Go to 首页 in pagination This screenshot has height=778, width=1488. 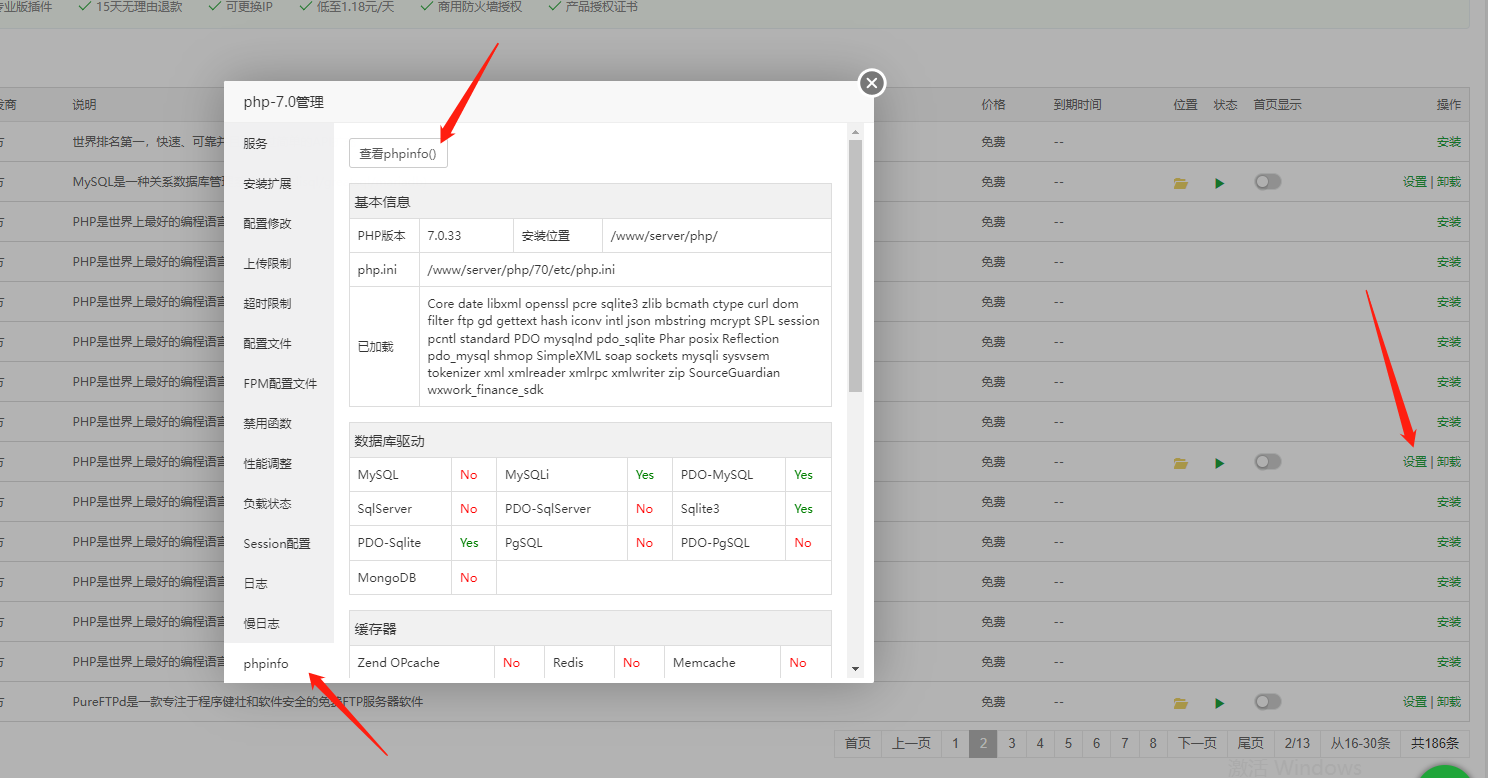[857, 743]
